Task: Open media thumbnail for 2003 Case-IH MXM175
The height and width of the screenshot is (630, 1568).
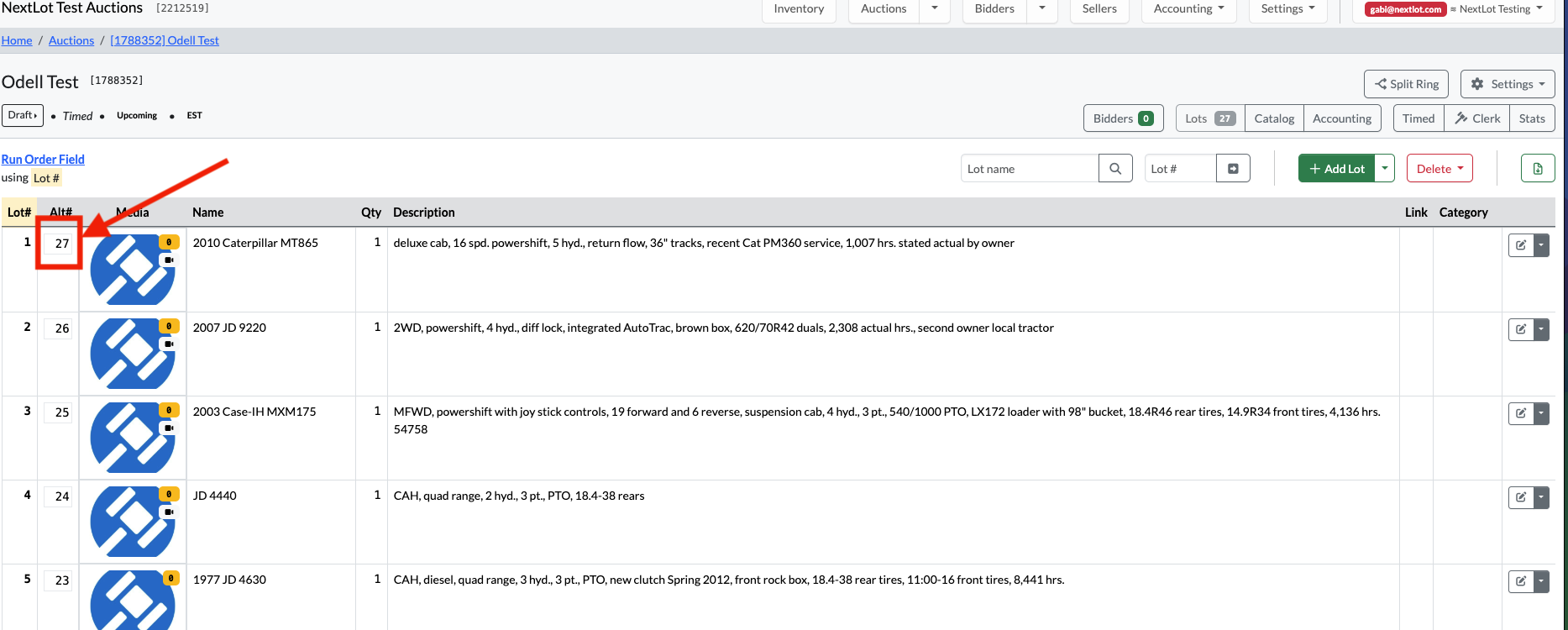Action: click(132, 437)
